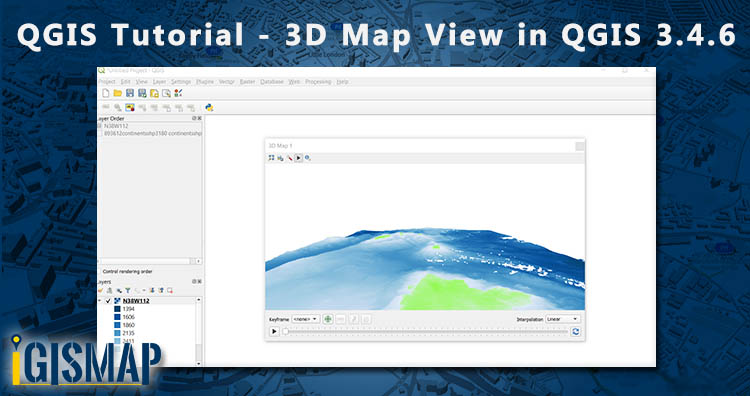Click Filter Legend funnel icon in Layers panel
The width and height of the screenshot is (750, 396).
[x=128, y=290]
